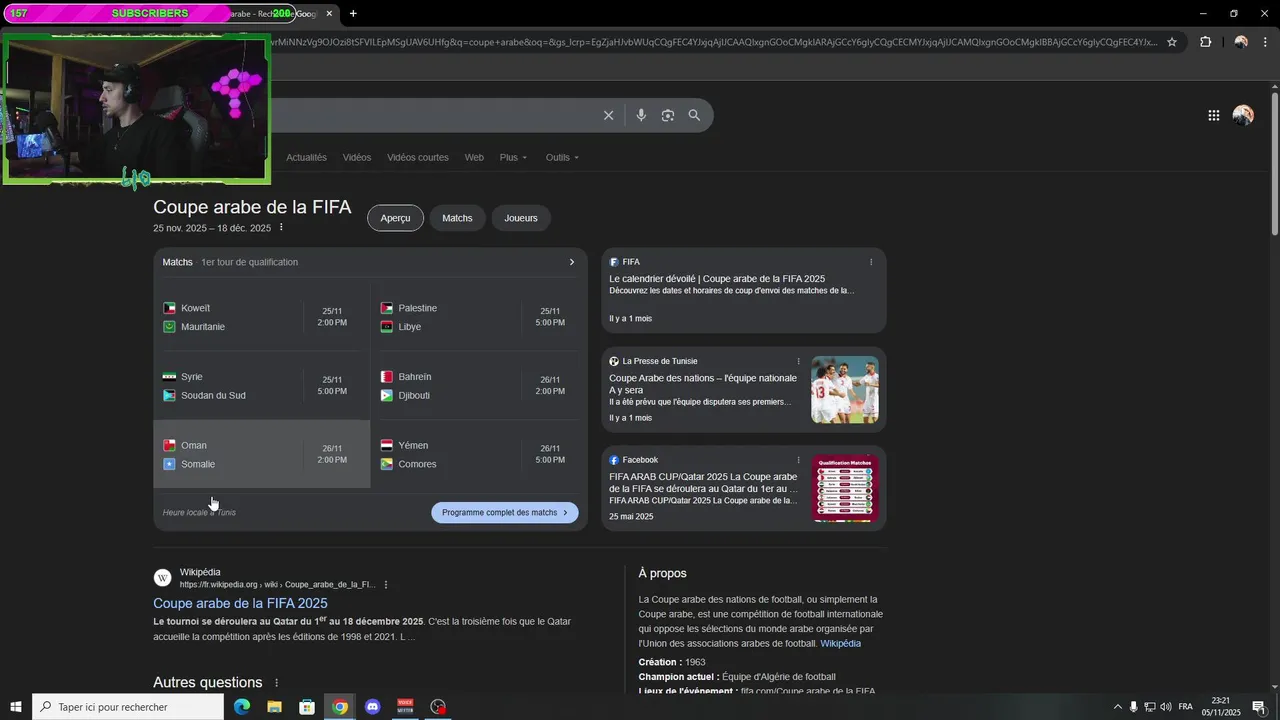
Task: Open the notification center icon
Action: [1259, 707]
